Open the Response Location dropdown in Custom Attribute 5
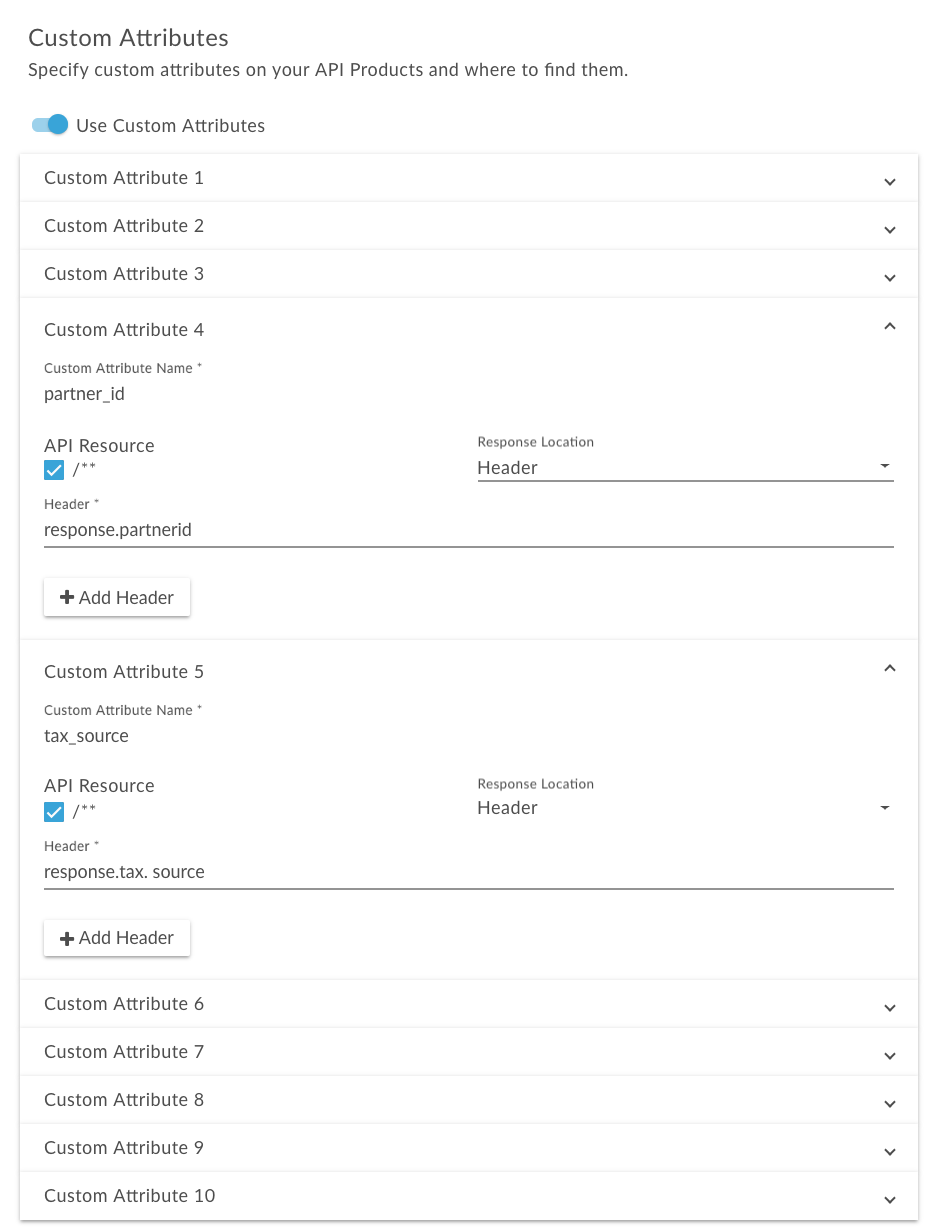The image size is (936, 1232). [684, 808]
